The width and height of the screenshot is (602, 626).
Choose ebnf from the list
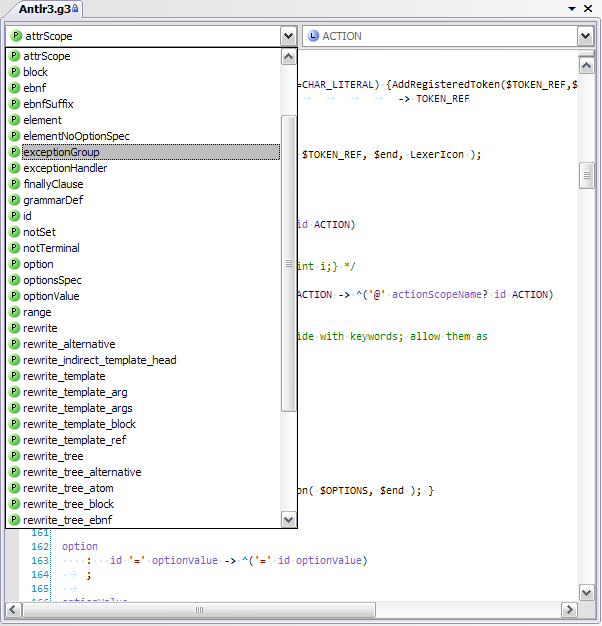point(144,88)
